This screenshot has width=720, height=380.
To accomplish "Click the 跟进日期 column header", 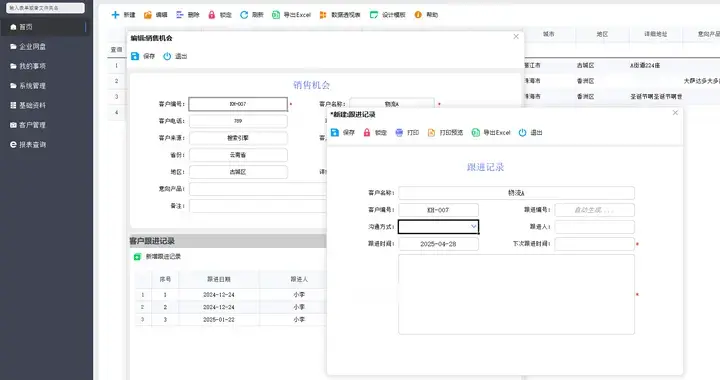I will click(219, 279).
